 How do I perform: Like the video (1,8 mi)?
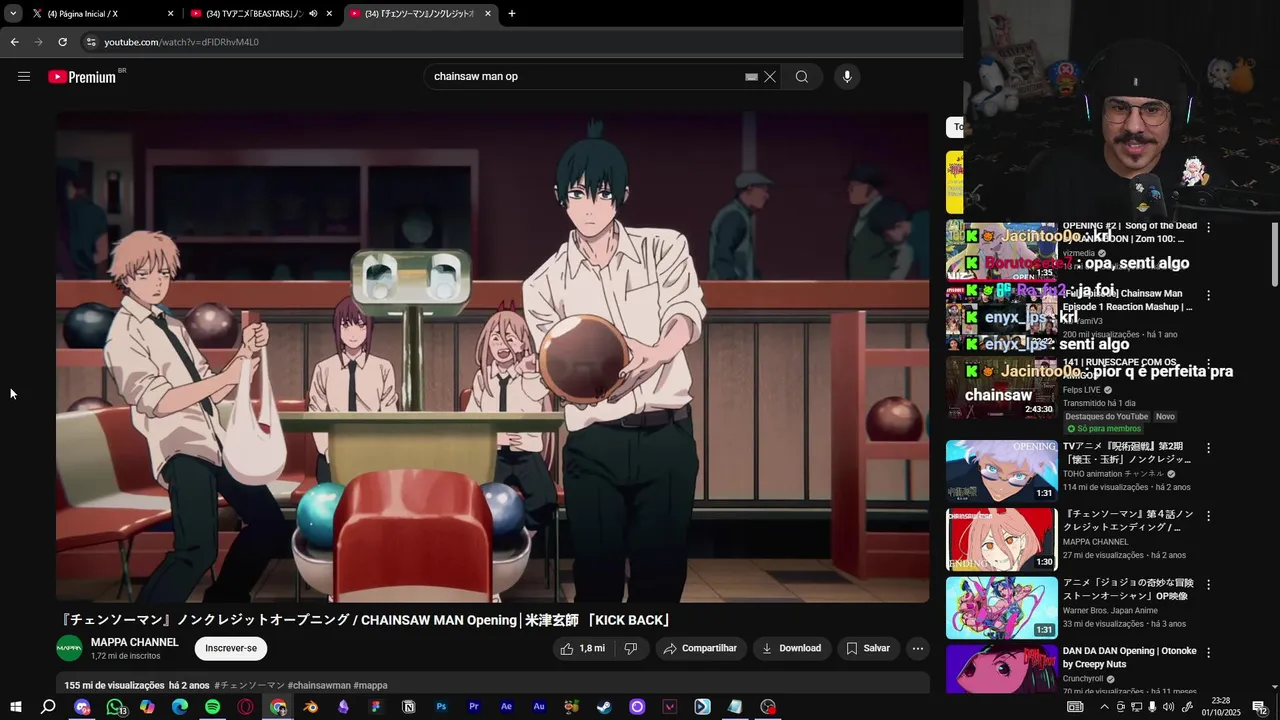tap(582, 648)
